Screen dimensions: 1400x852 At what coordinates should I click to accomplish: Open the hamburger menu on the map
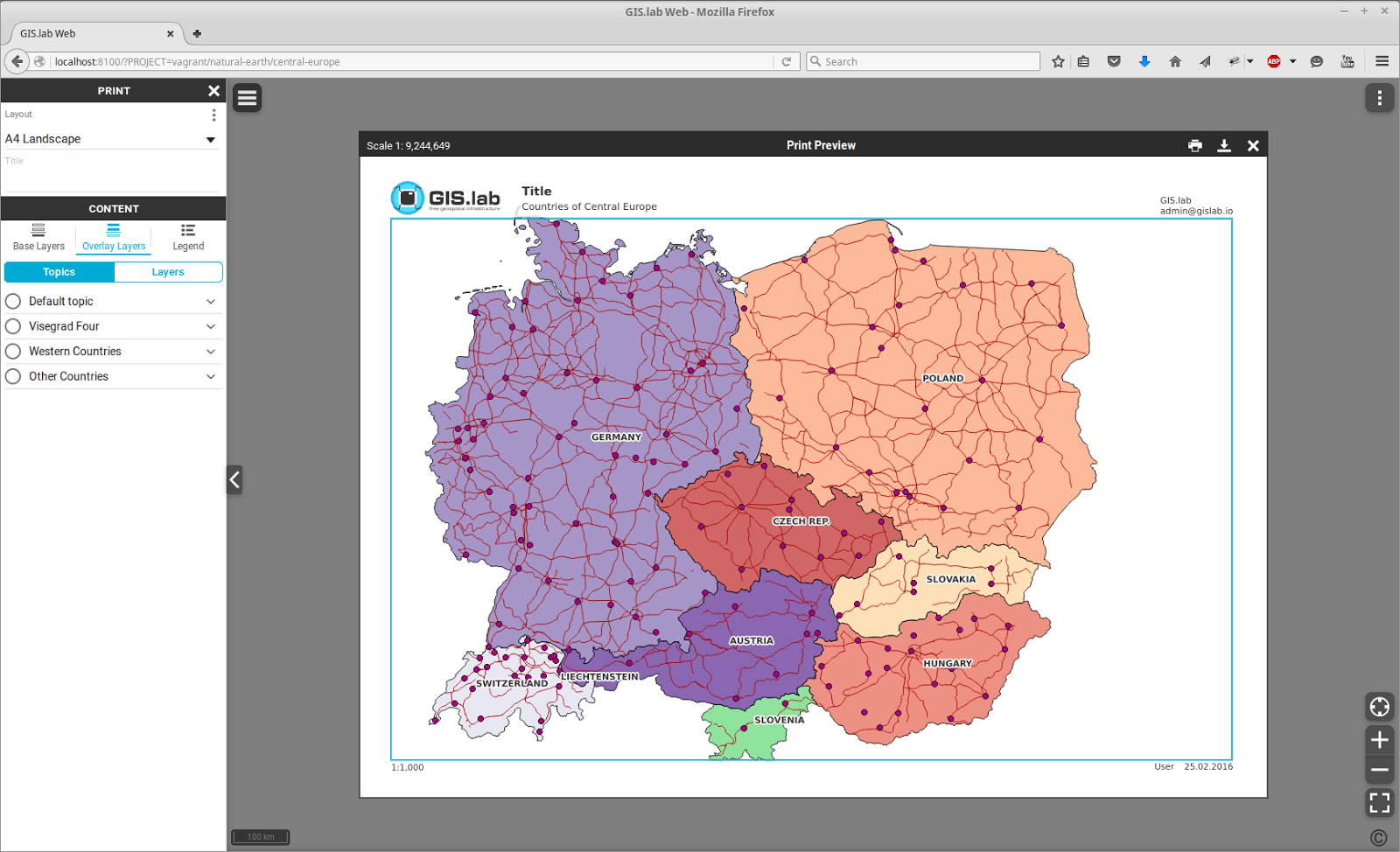(x=248, y=97)
